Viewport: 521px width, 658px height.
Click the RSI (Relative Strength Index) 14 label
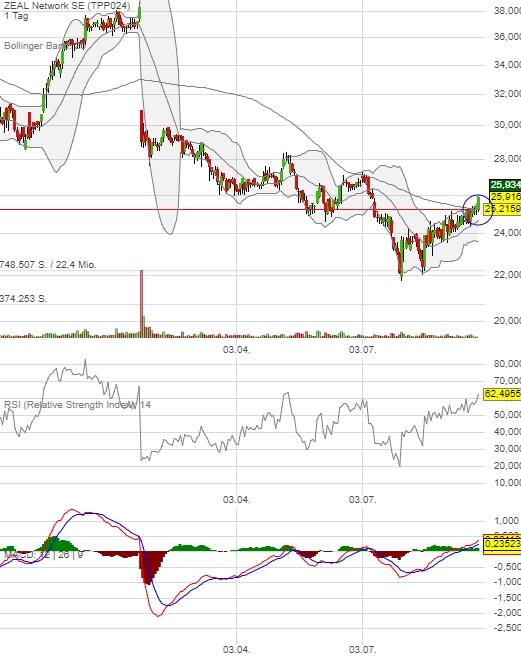[x=78, y=405]
